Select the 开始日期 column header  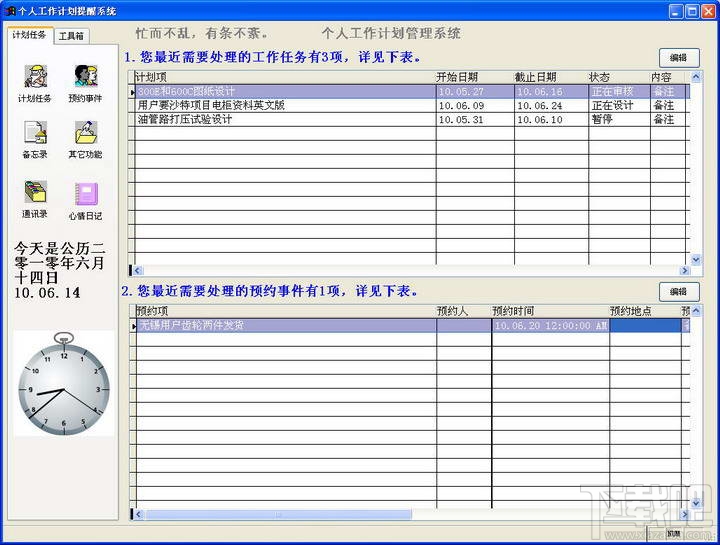pos(475,77)
